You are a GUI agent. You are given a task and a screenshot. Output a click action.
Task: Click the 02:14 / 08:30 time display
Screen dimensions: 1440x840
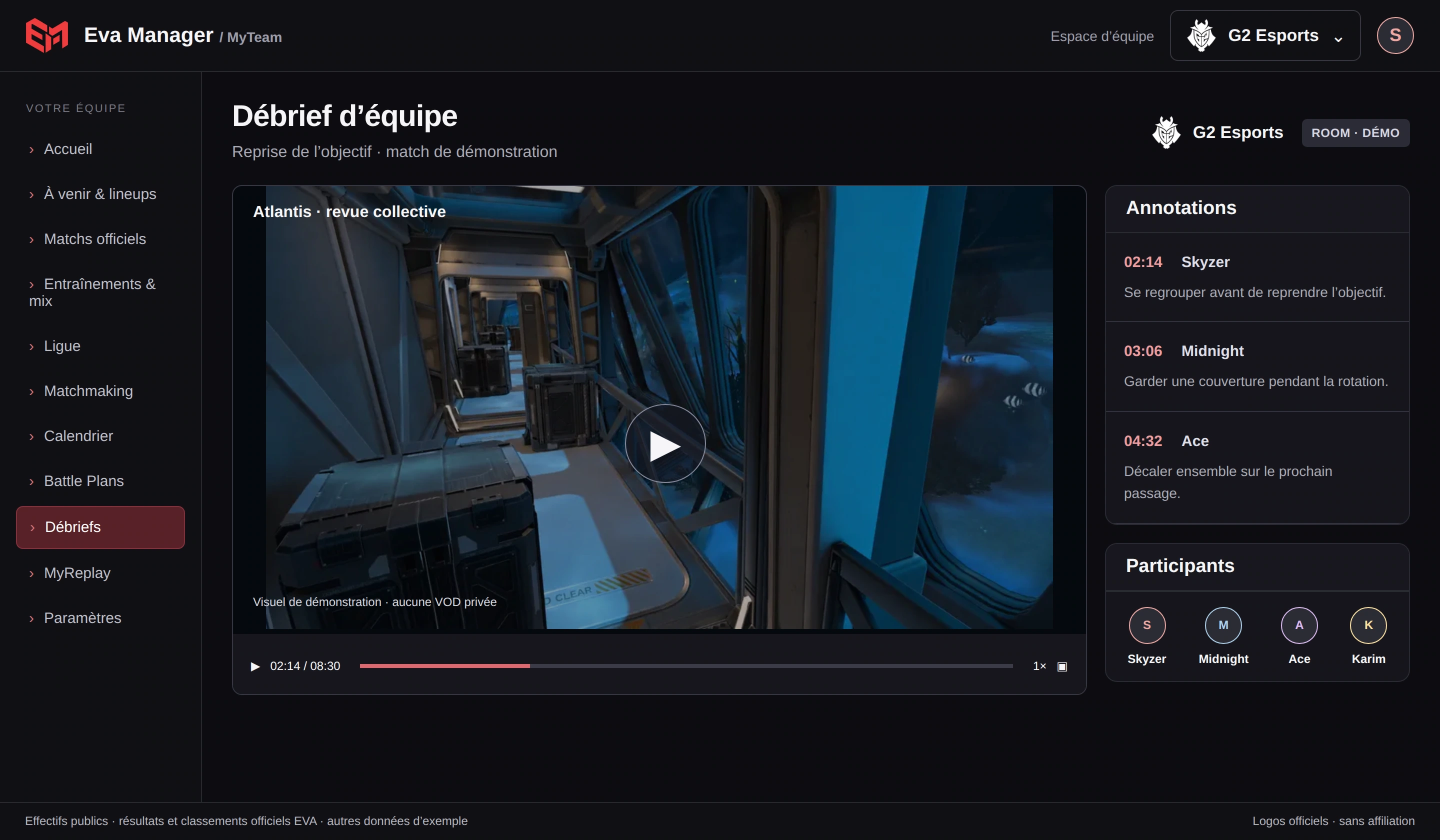coord(305,666)
